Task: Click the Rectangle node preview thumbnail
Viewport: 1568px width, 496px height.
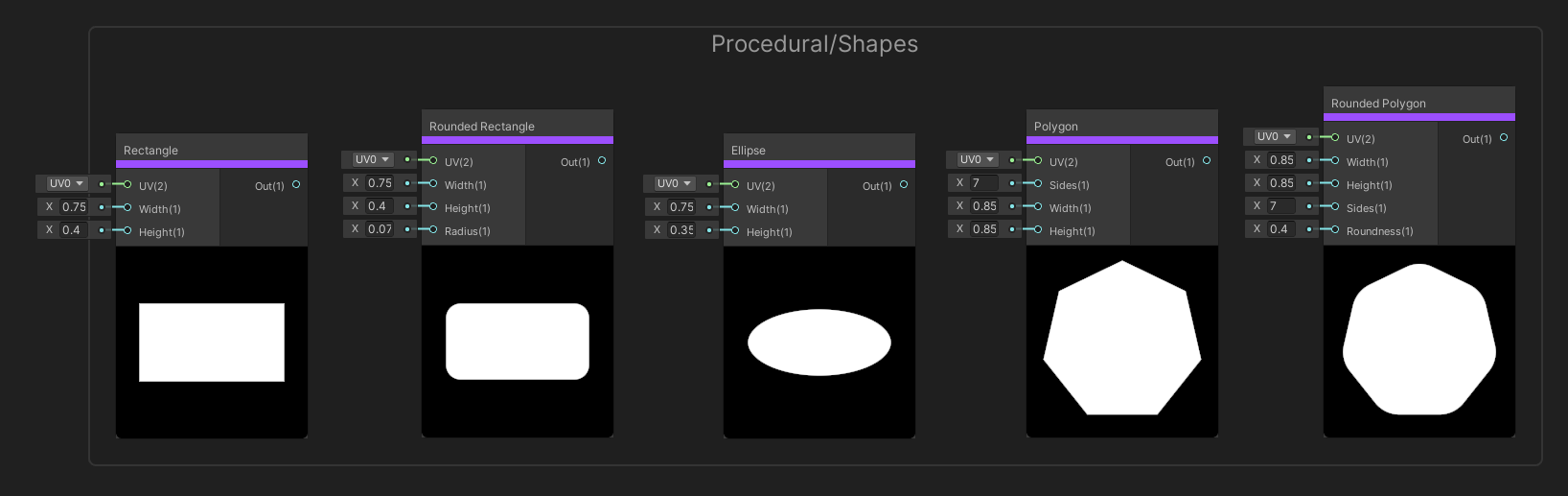Action: click(x=212, y=342)
